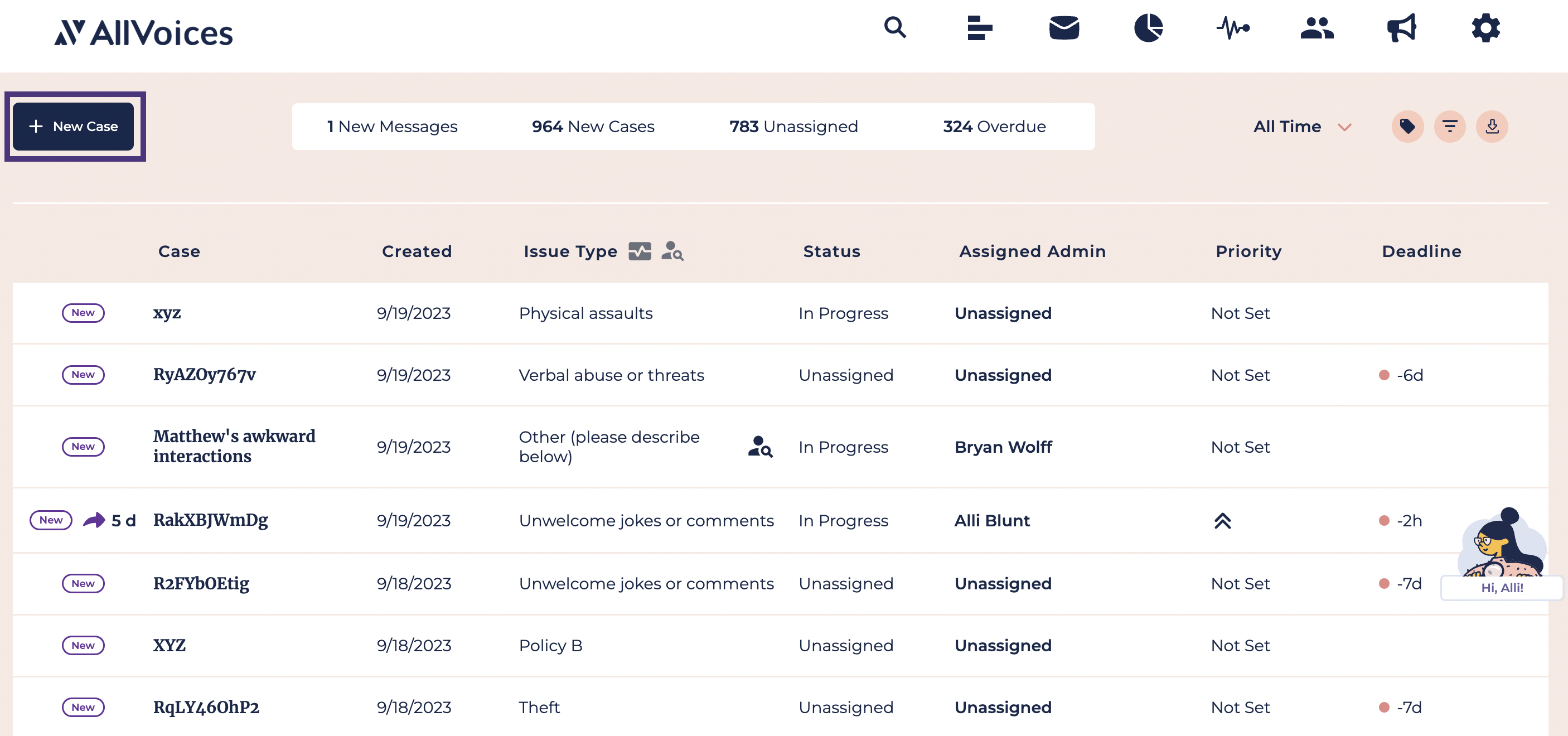Open the settings gear icon
This screenshot has width=1568, height=736.
coord(1485,27)
